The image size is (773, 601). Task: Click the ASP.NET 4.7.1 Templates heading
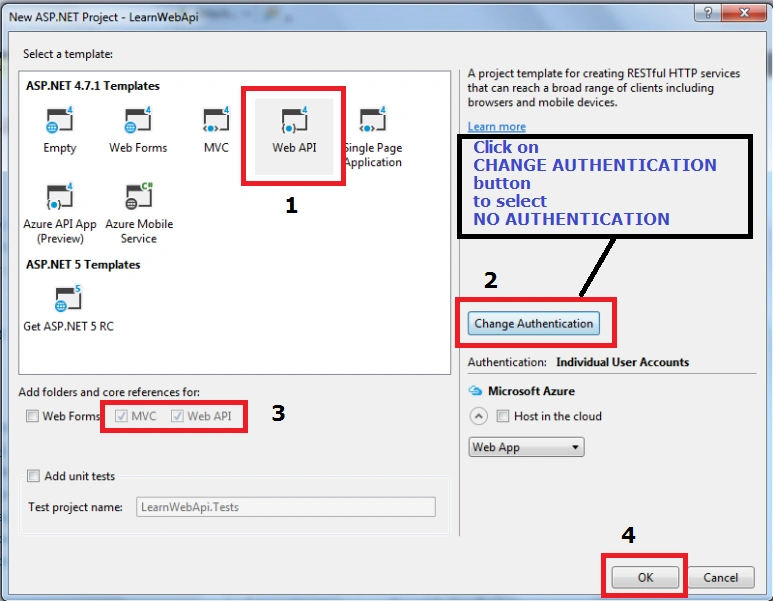tap(93, 86)
